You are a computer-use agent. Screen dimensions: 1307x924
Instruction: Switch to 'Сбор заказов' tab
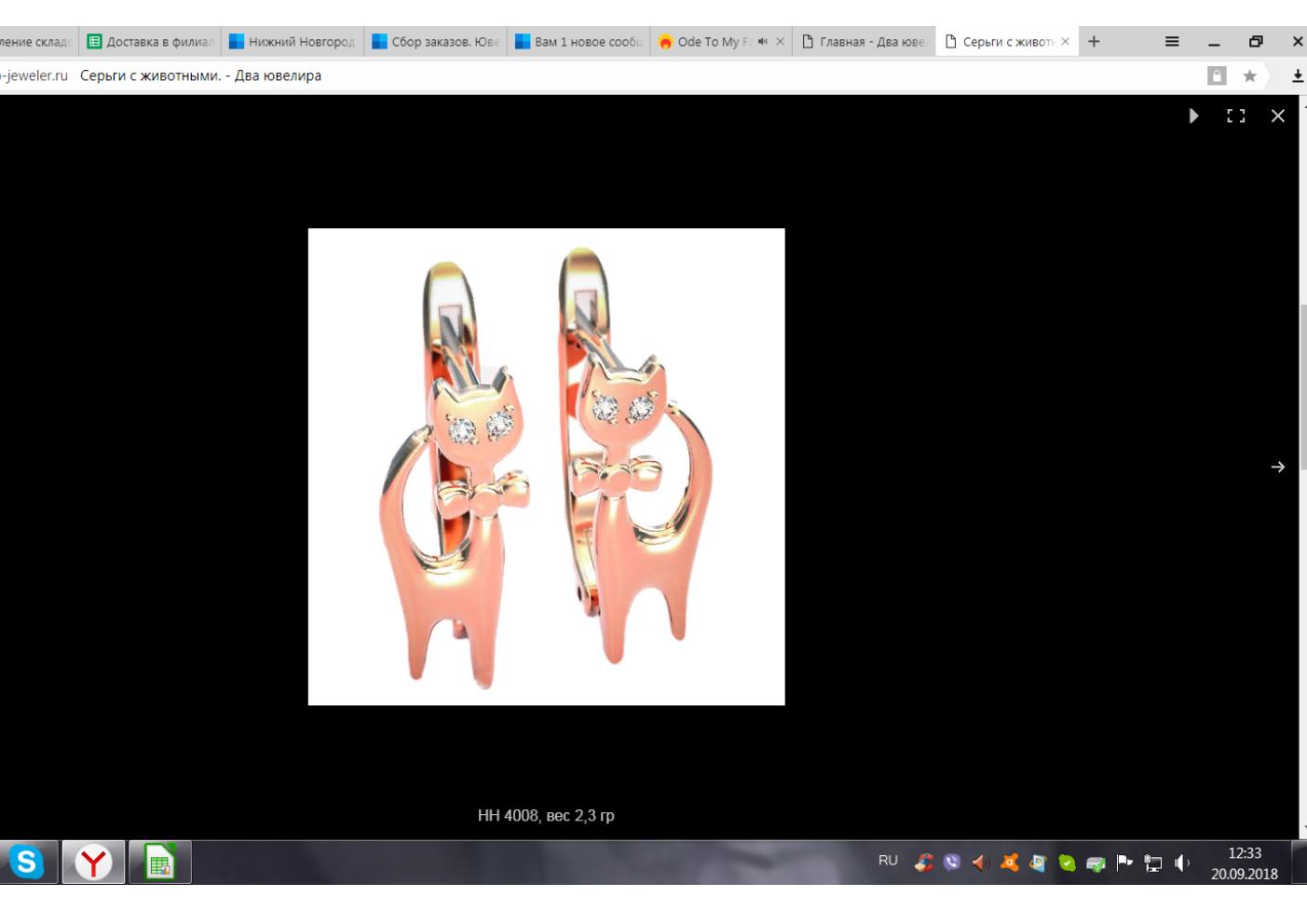pyautogui.click(x=436, y=41)
